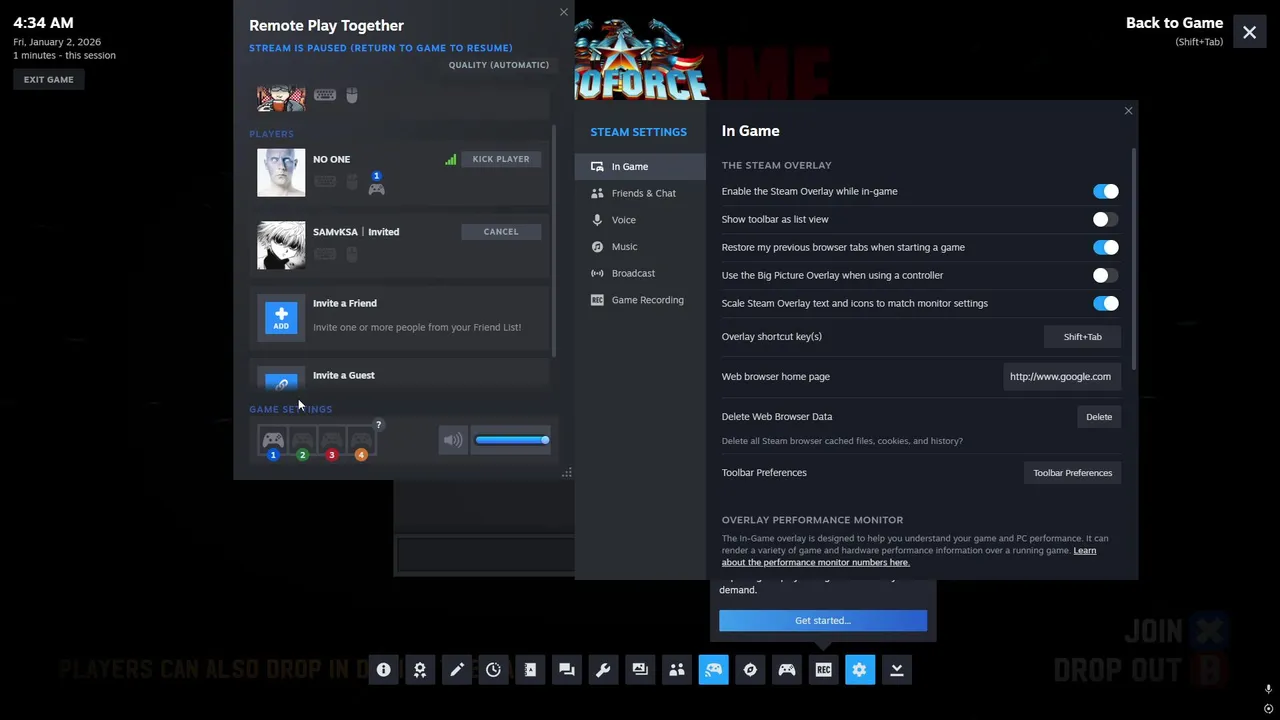Click the blue ADD plus icon
Screen dimensions: 1280x720
pyautogui.click(x=281, y=318)
